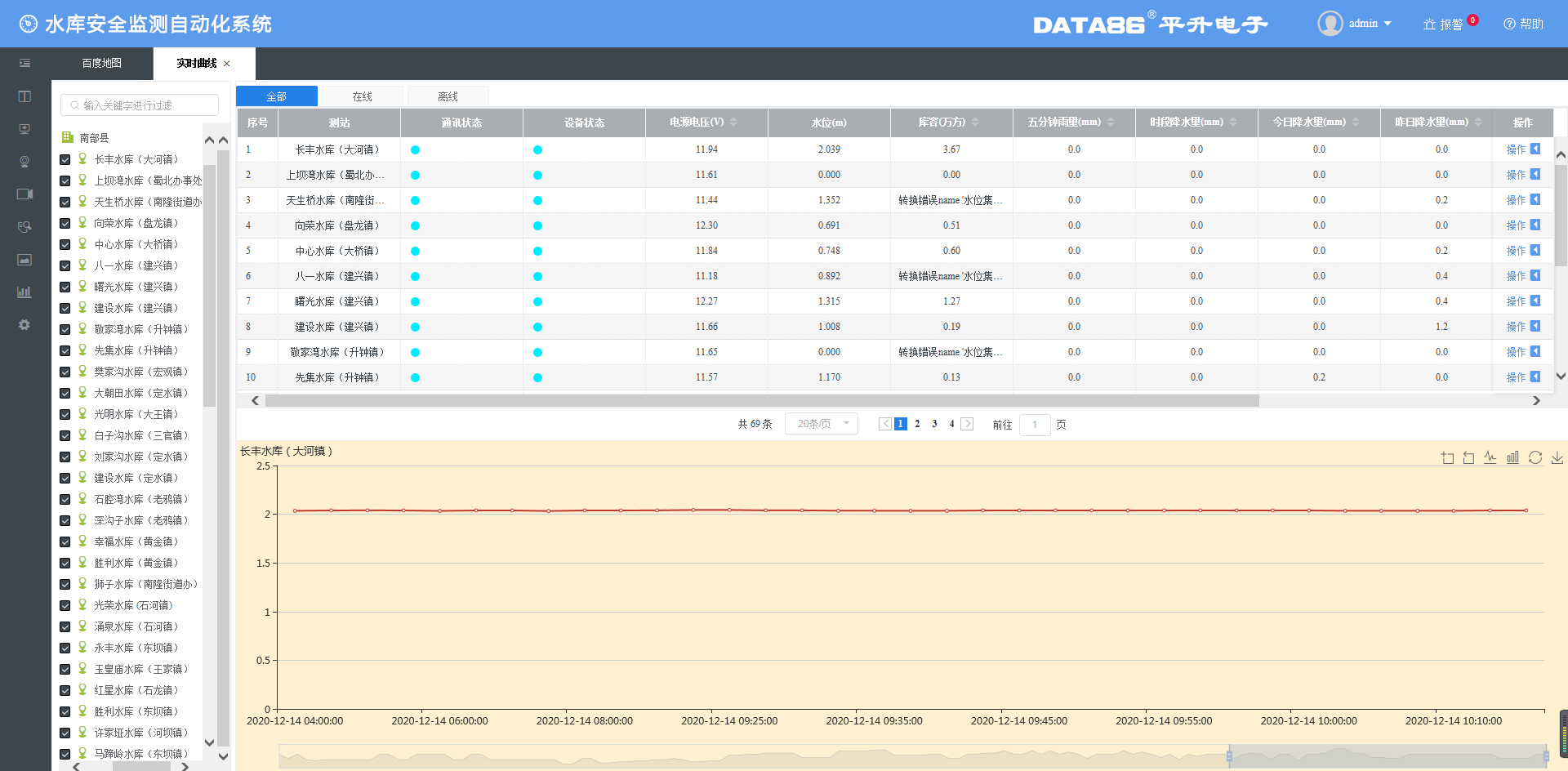Switch to the 百度地图 tab
Viewport: 1568px width, 771px height.
coord(101,63)
